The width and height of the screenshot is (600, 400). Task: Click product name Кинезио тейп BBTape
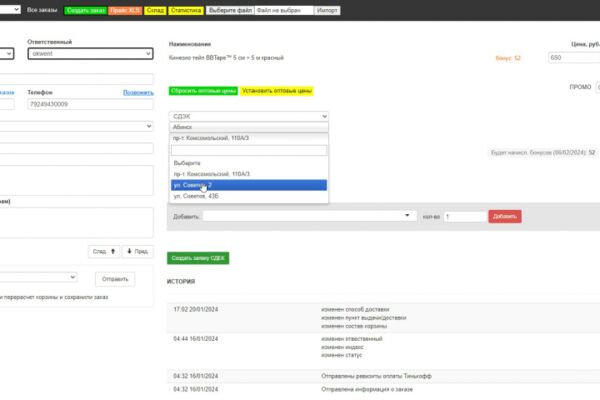pyautogui.click(x=226, y=58)
